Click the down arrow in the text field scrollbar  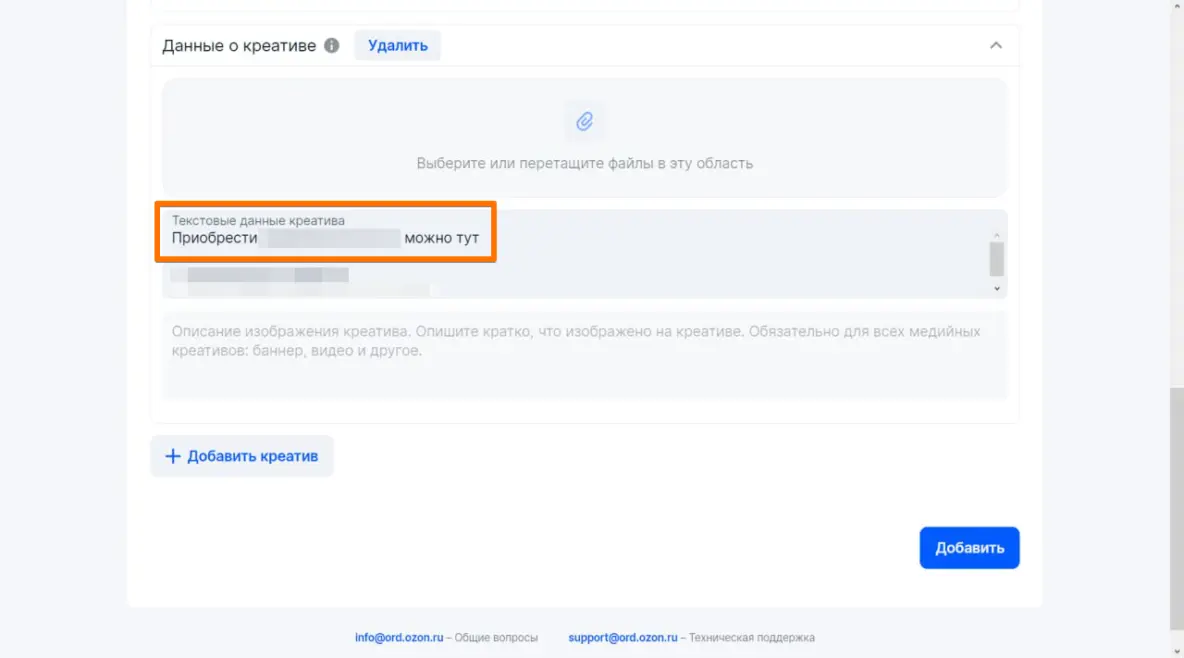(996, 288)
